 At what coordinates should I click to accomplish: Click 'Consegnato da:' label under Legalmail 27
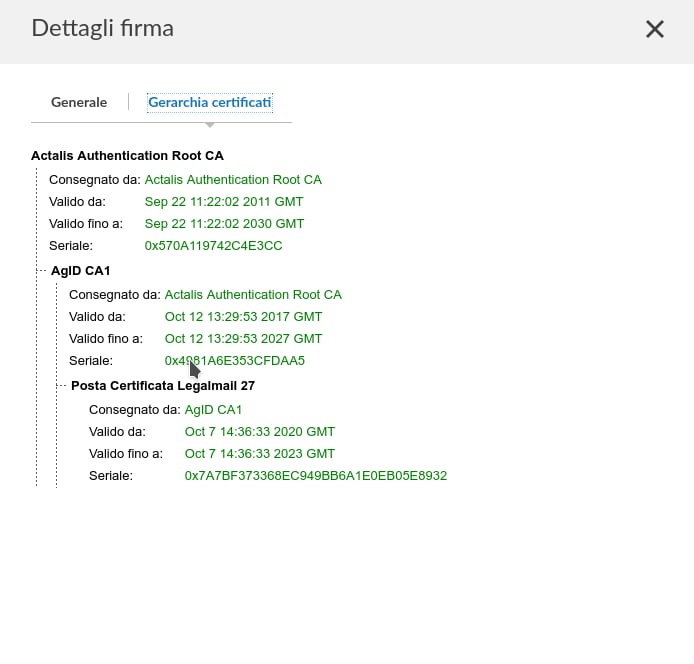(135, 410)
